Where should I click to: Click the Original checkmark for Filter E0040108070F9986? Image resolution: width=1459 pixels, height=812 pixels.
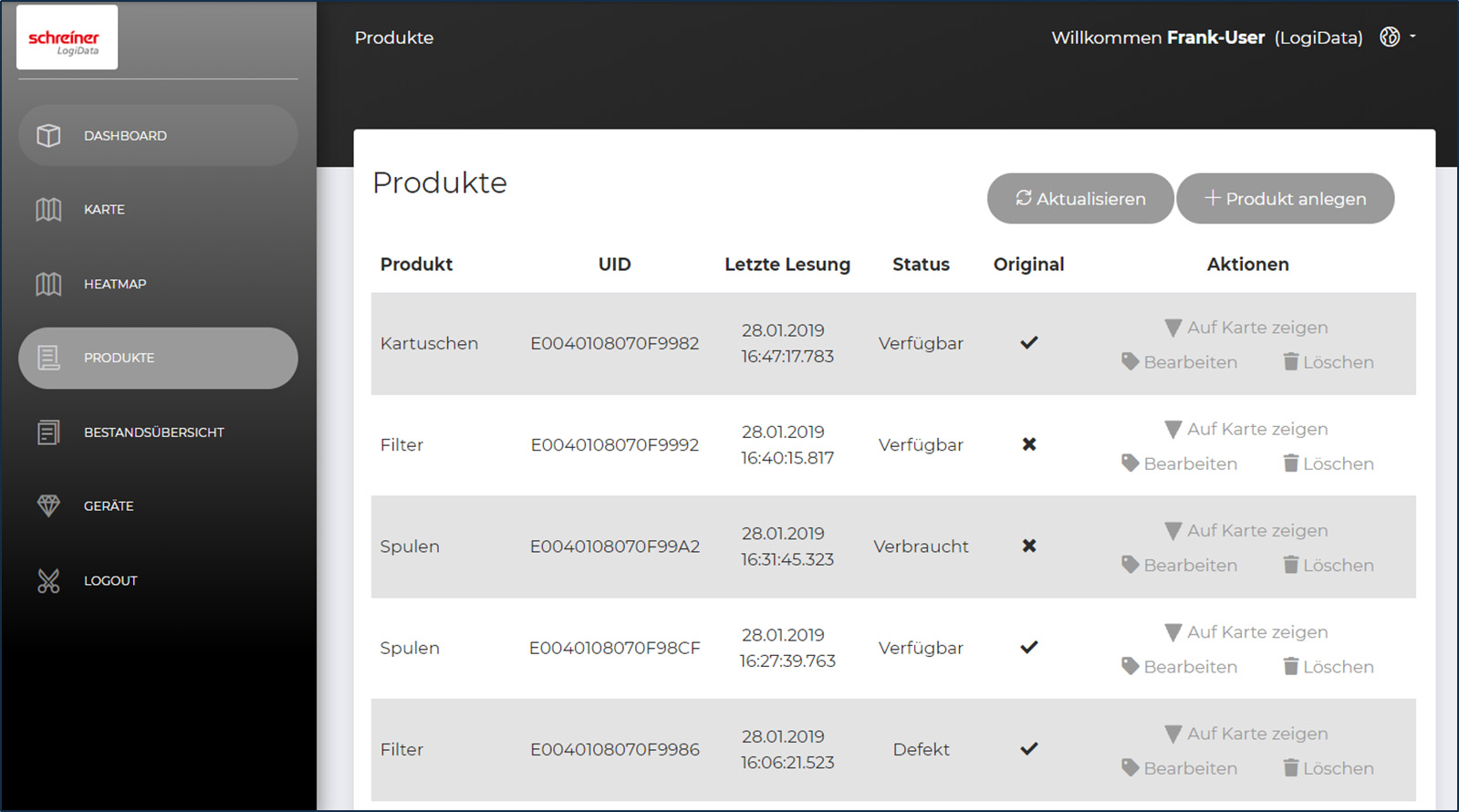(x=1029, y=749)
